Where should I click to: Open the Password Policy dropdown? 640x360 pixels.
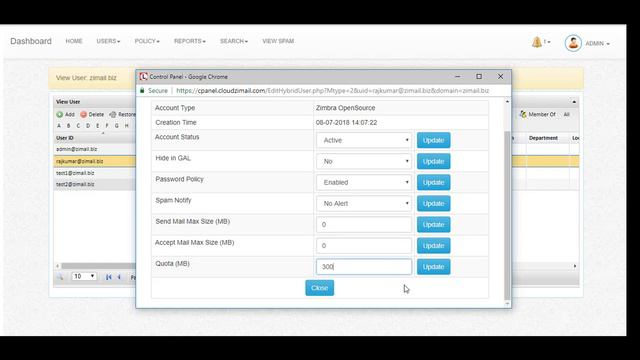pos(364,182)
